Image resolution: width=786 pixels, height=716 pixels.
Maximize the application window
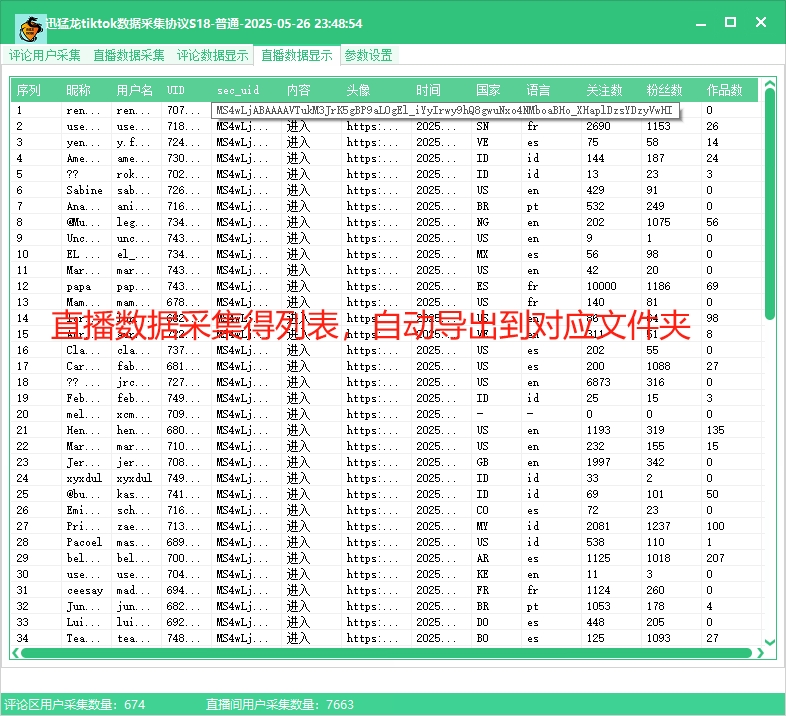tap(730, 23)
